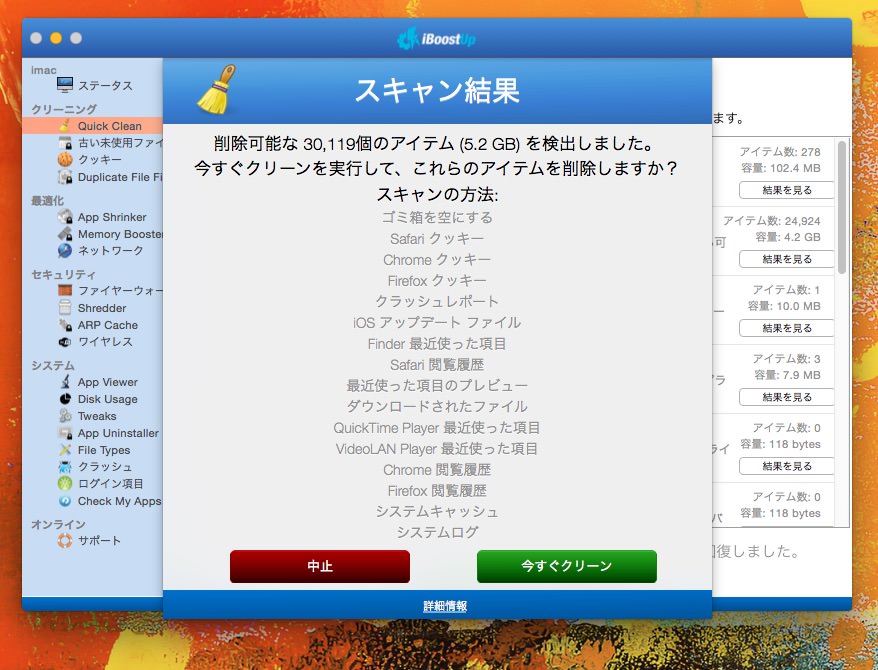Click the クラッシュ sidebar icon
This screenshot has height=670, width=878.
click(x=65, y=466)
